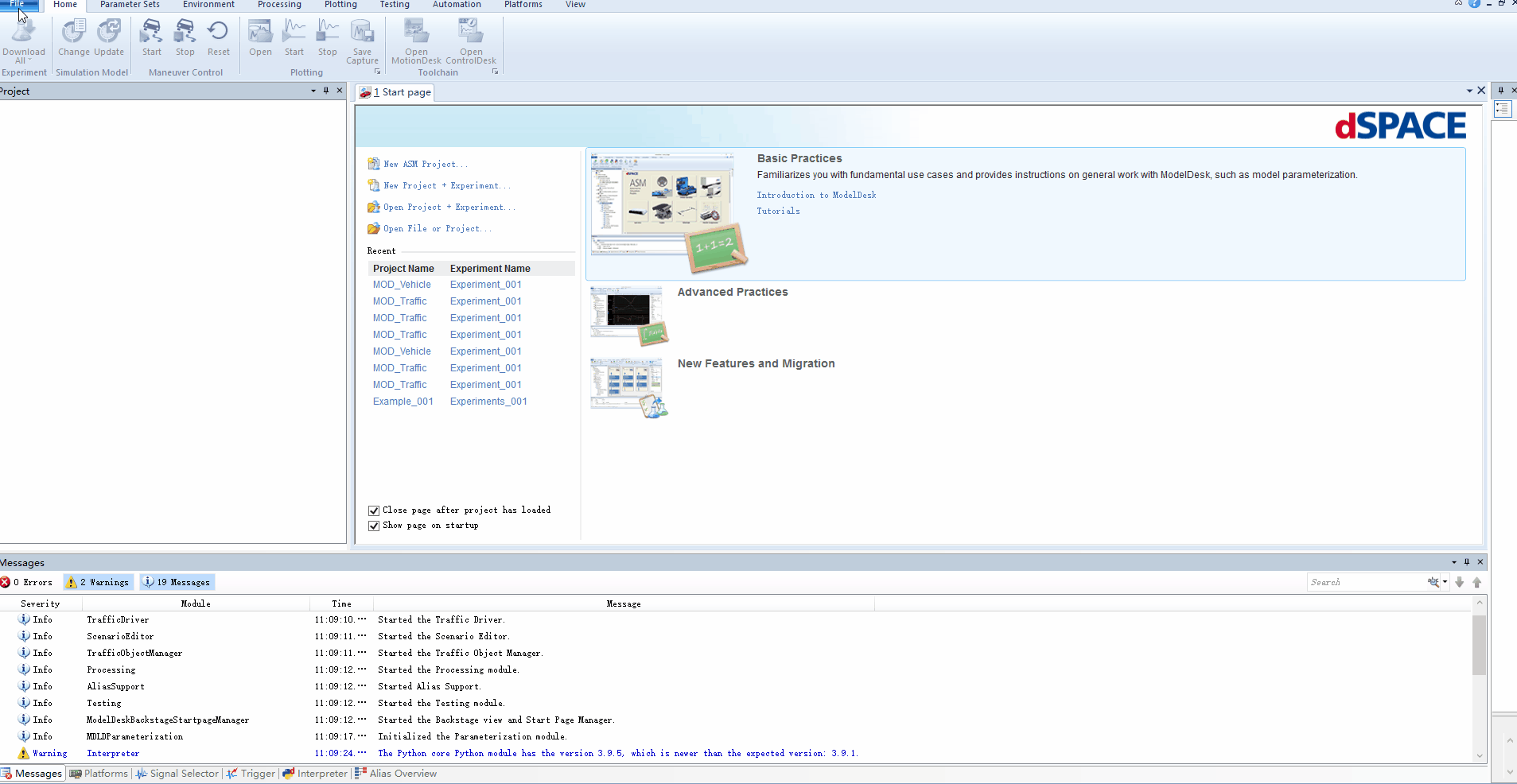The width and height of the screenshot is (1517, 784).
Task: Switch to the Signal Selector bottom tab
Action: click(x=177, y=774)
